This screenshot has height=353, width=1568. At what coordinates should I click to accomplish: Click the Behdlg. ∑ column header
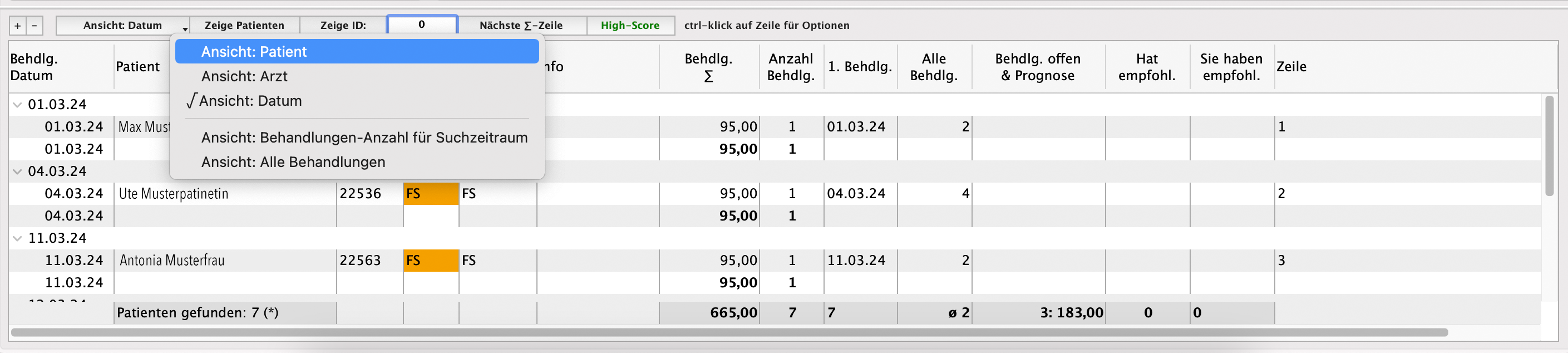(x=708, y=67)
